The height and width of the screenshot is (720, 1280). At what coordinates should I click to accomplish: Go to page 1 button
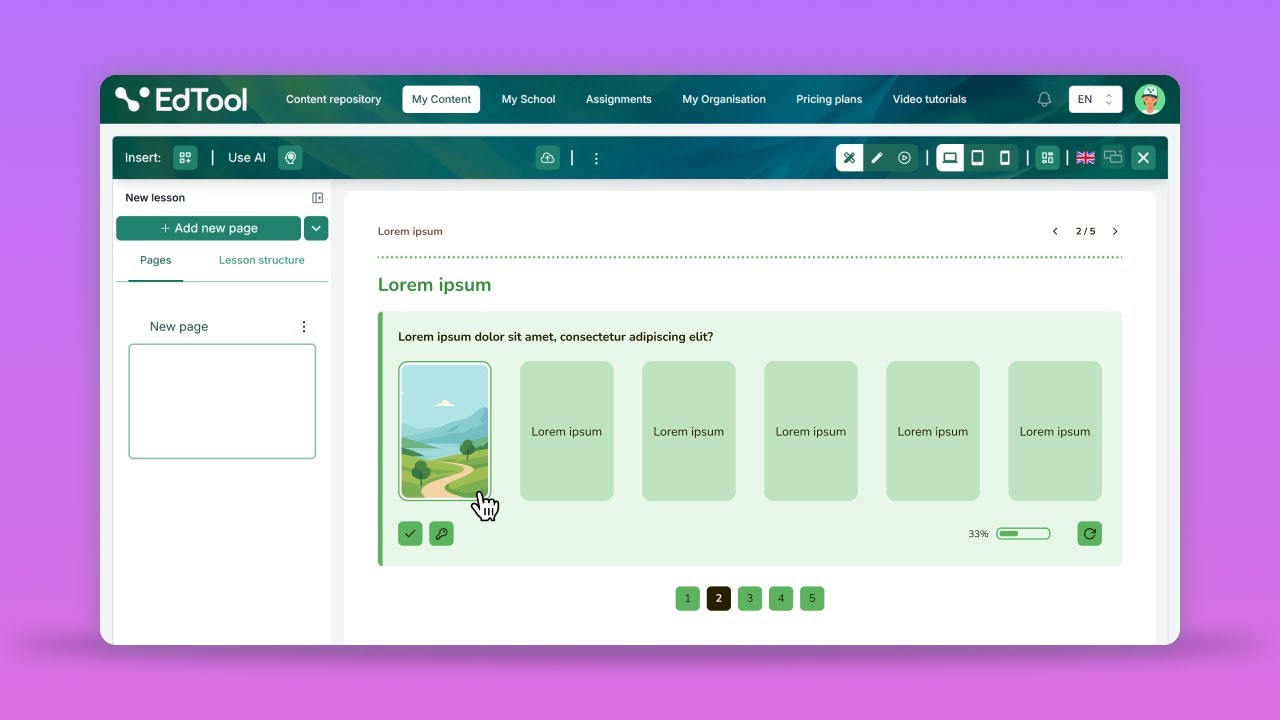(687, 599)
